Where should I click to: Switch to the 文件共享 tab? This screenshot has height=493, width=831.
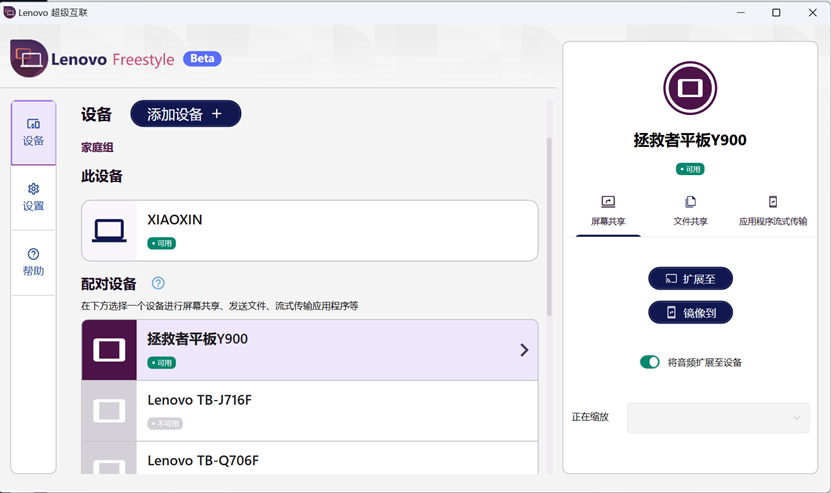tap(690, 211)
